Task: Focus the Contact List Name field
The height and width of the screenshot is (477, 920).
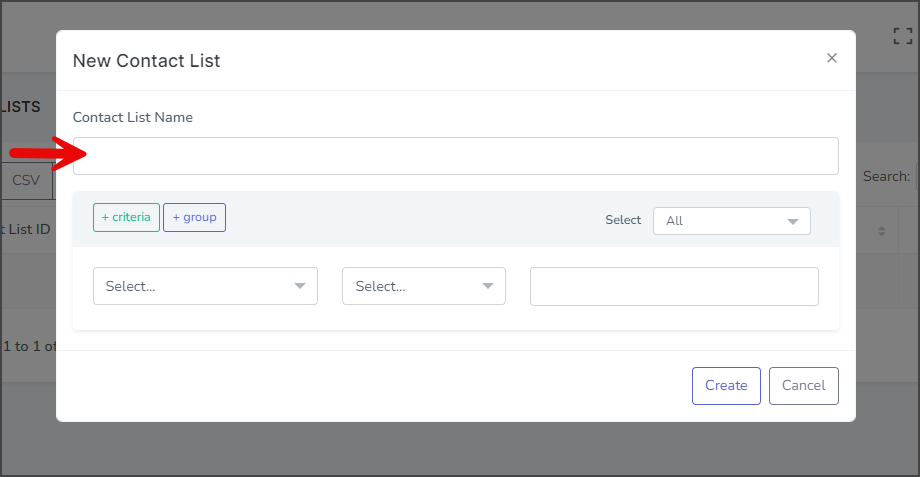Action: [455, 156]
